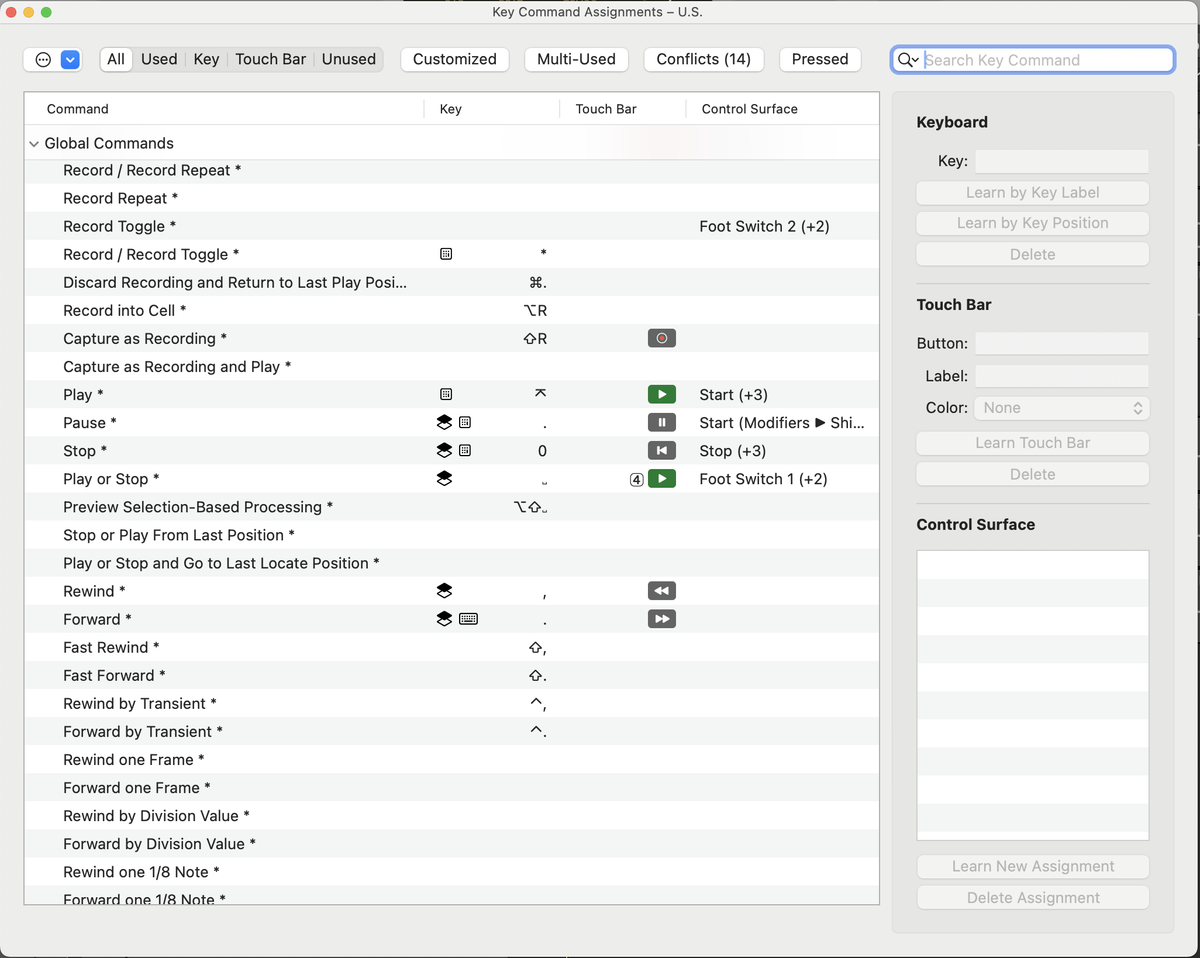Enable the Used filter
This screenshot has width=1200, height=958.
[159, 59]
